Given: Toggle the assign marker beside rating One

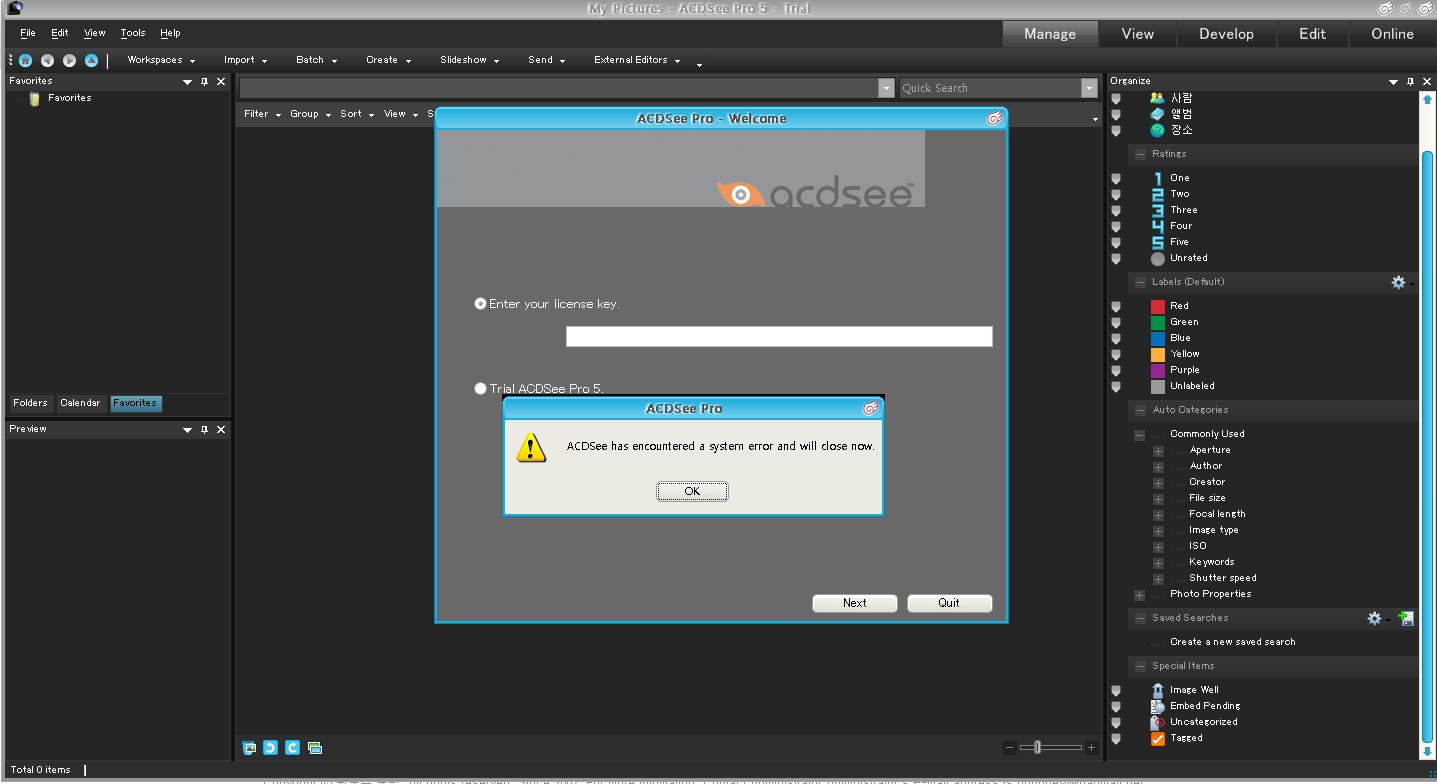Looking at the screenshot, I should (1116, 178).
